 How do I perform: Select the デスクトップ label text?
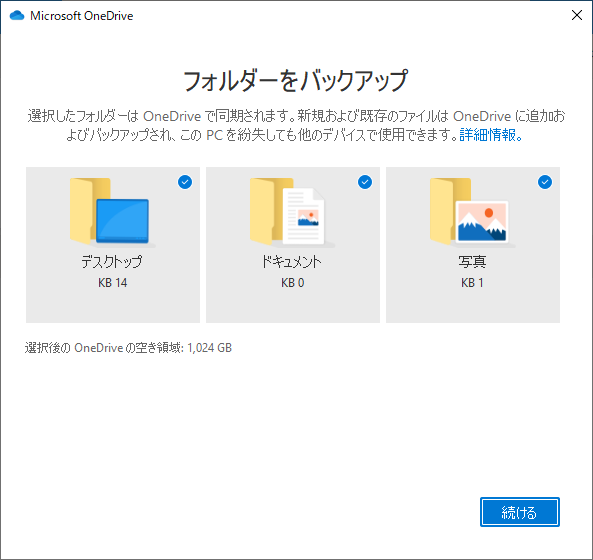[x=112, y=261]
